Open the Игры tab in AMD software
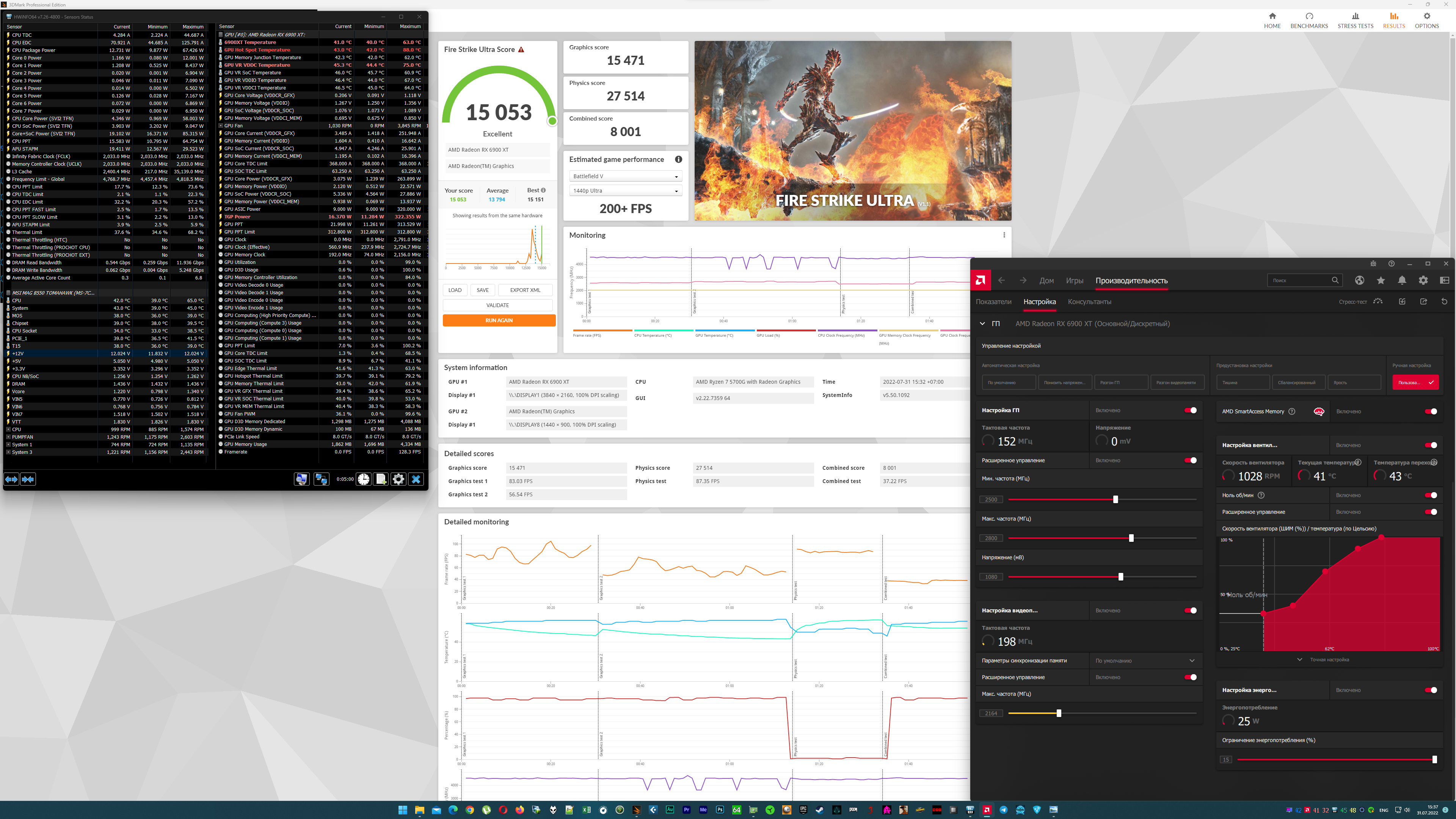 1075,281
